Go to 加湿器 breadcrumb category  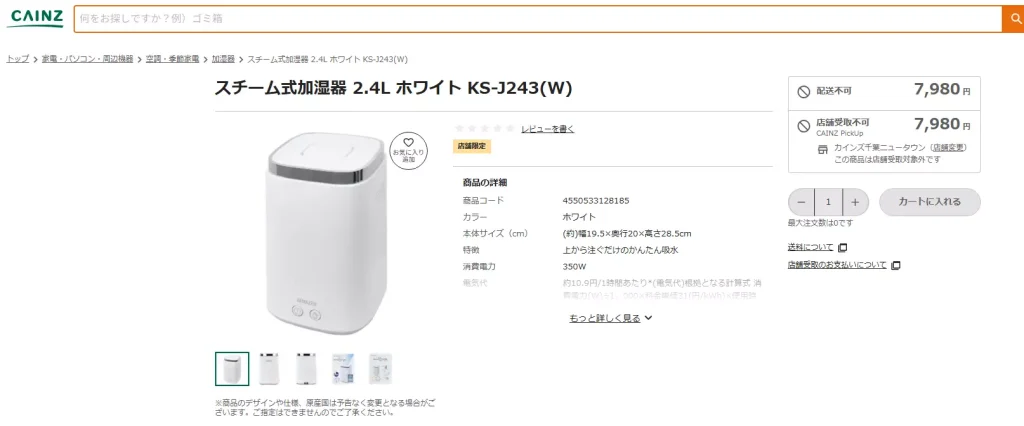tap(223, 59)
